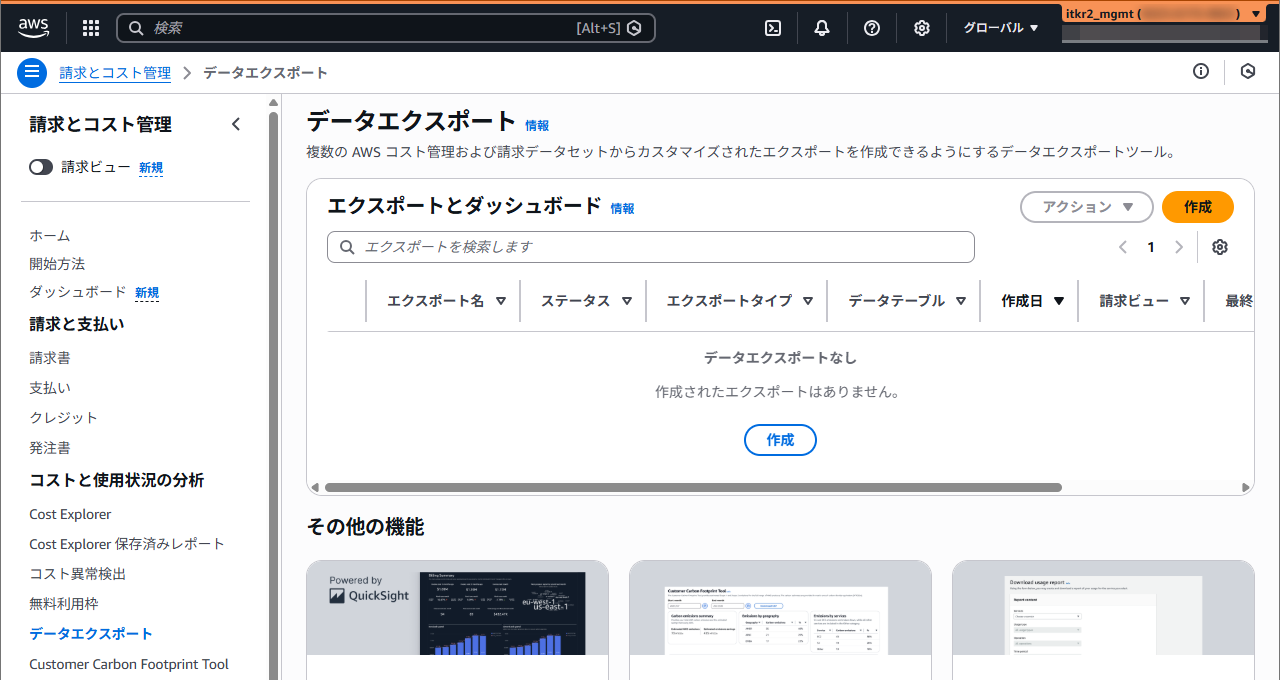This screenshot has width=1280, height=680.
Task: Sort by エクスポート名 column
Action: tap(446, 301)
